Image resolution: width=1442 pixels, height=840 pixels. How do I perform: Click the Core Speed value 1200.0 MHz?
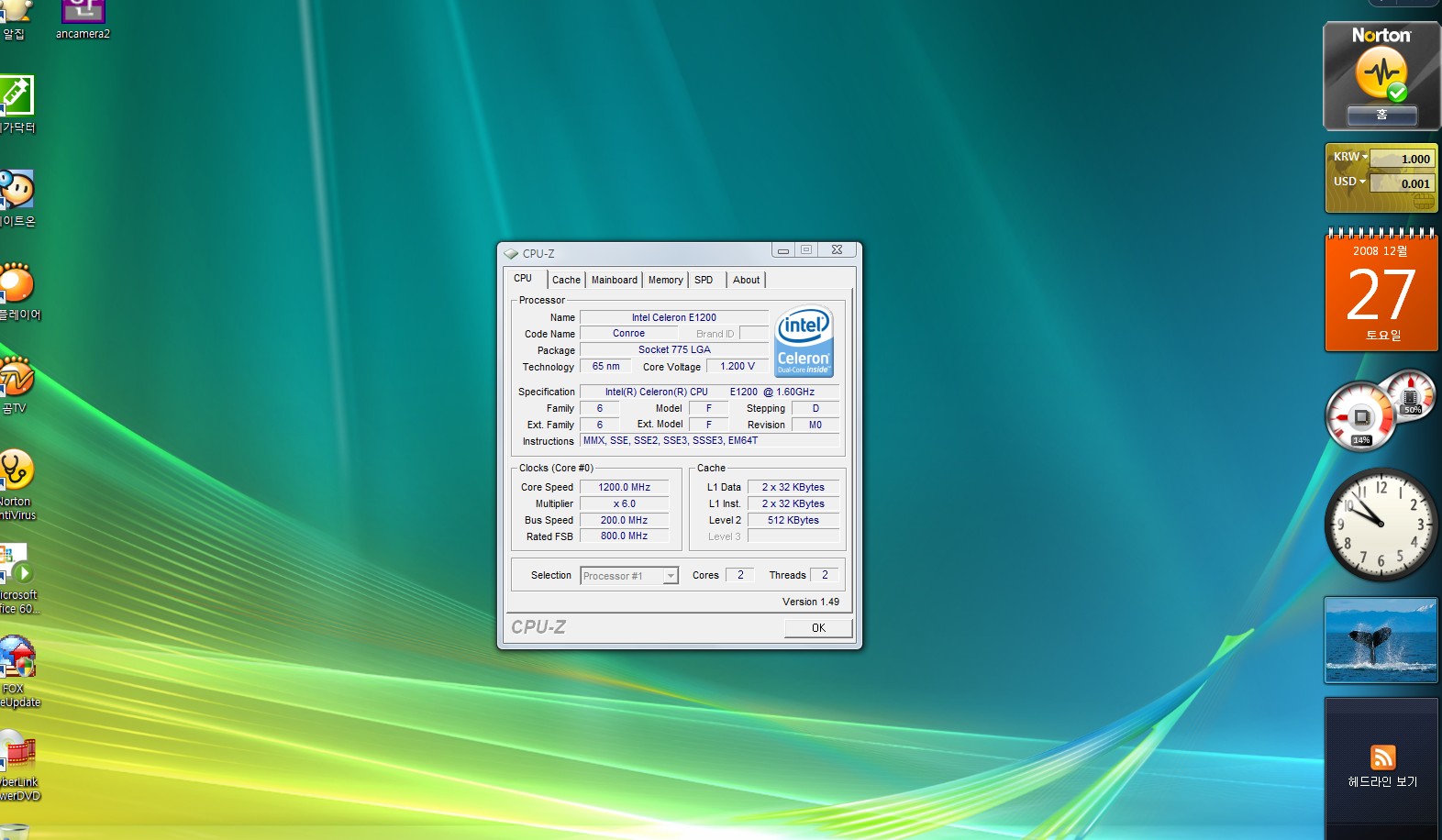(x=625, y=487)
